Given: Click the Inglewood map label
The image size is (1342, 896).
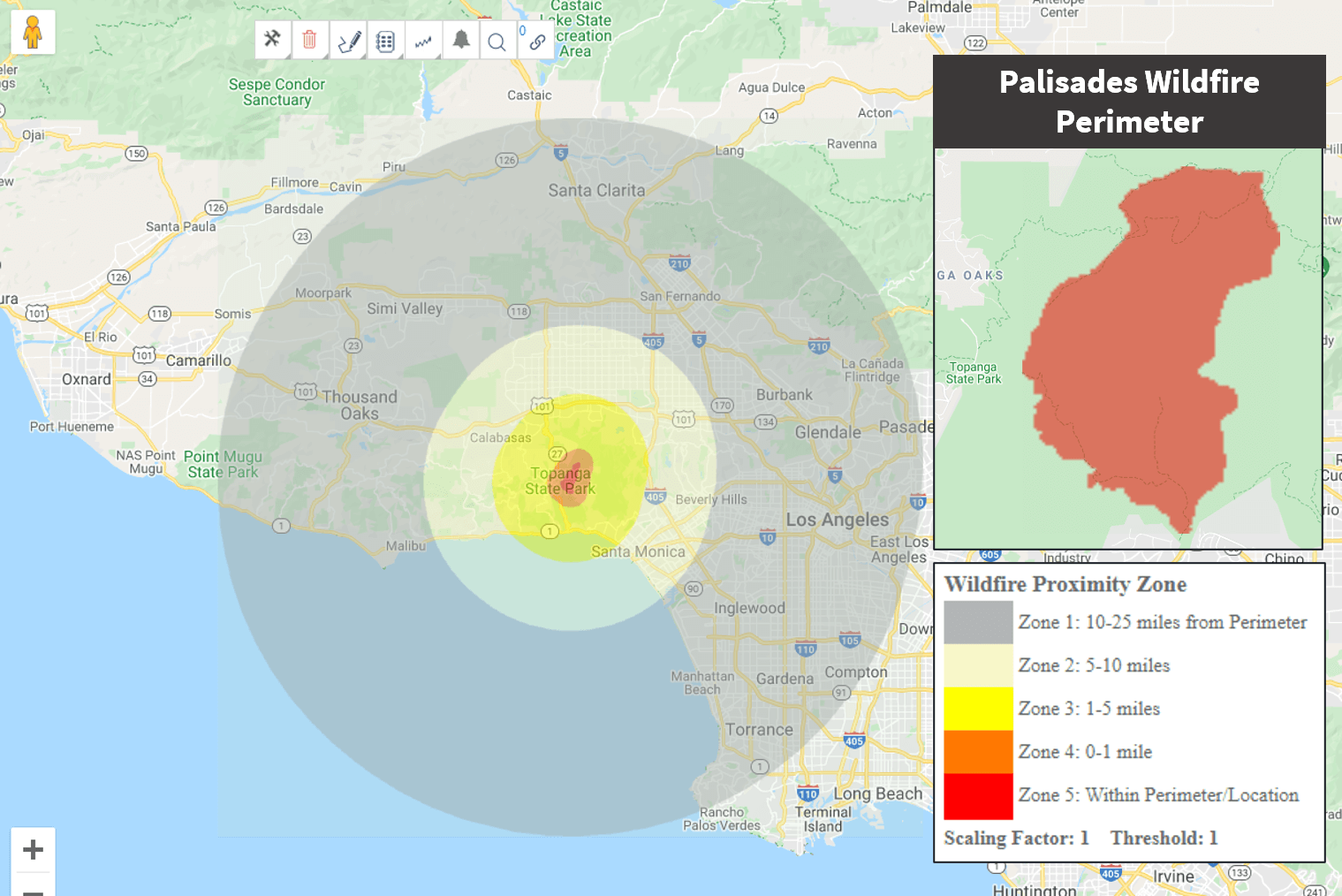Looking at the screenshot, I should (749, 608).
